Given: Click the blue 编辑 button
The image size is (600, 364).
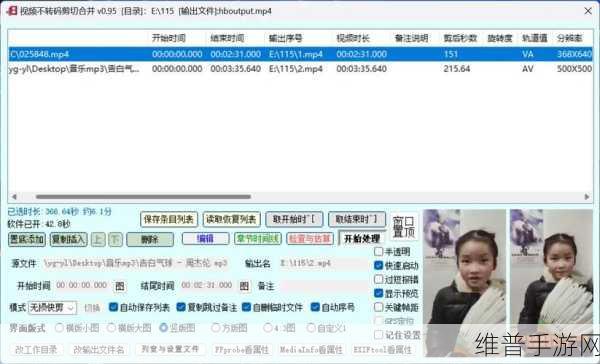Looking at the screenshot, I should [205, 239].
